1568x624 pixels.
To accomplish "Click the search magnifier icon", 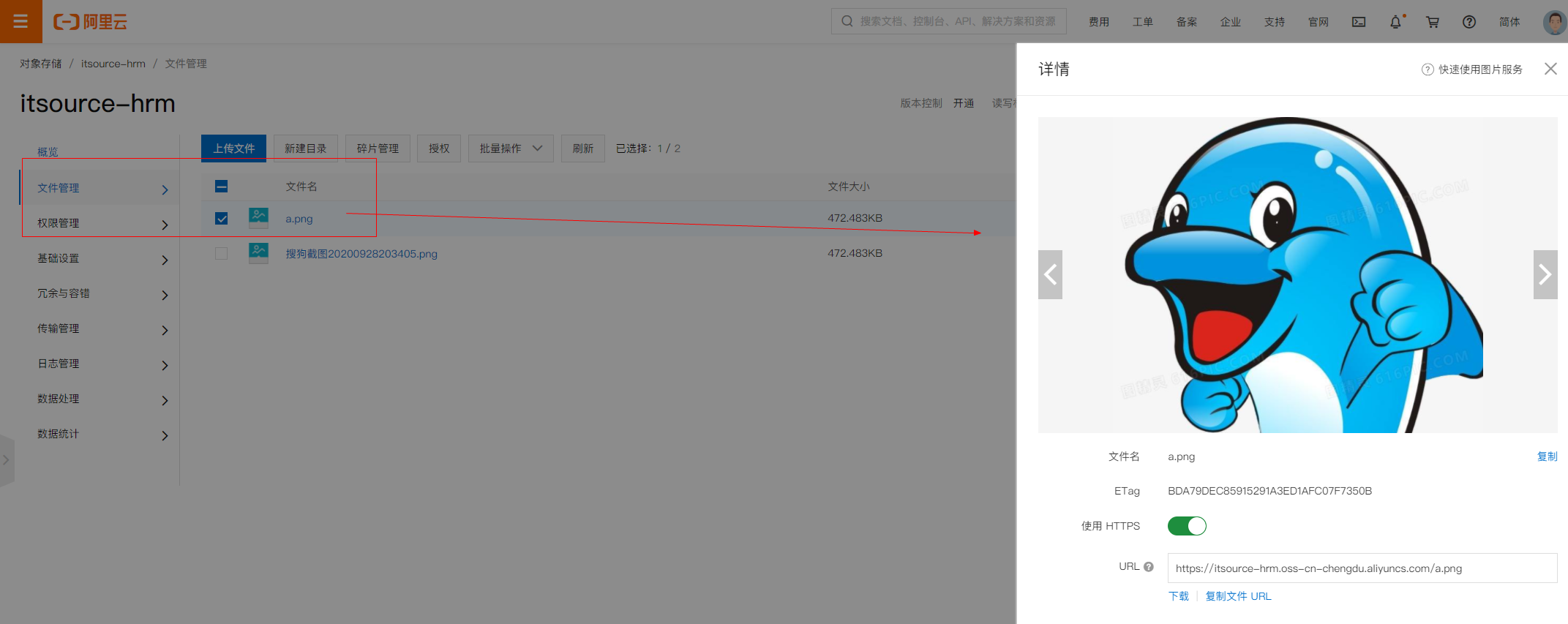I will point(847,21).
